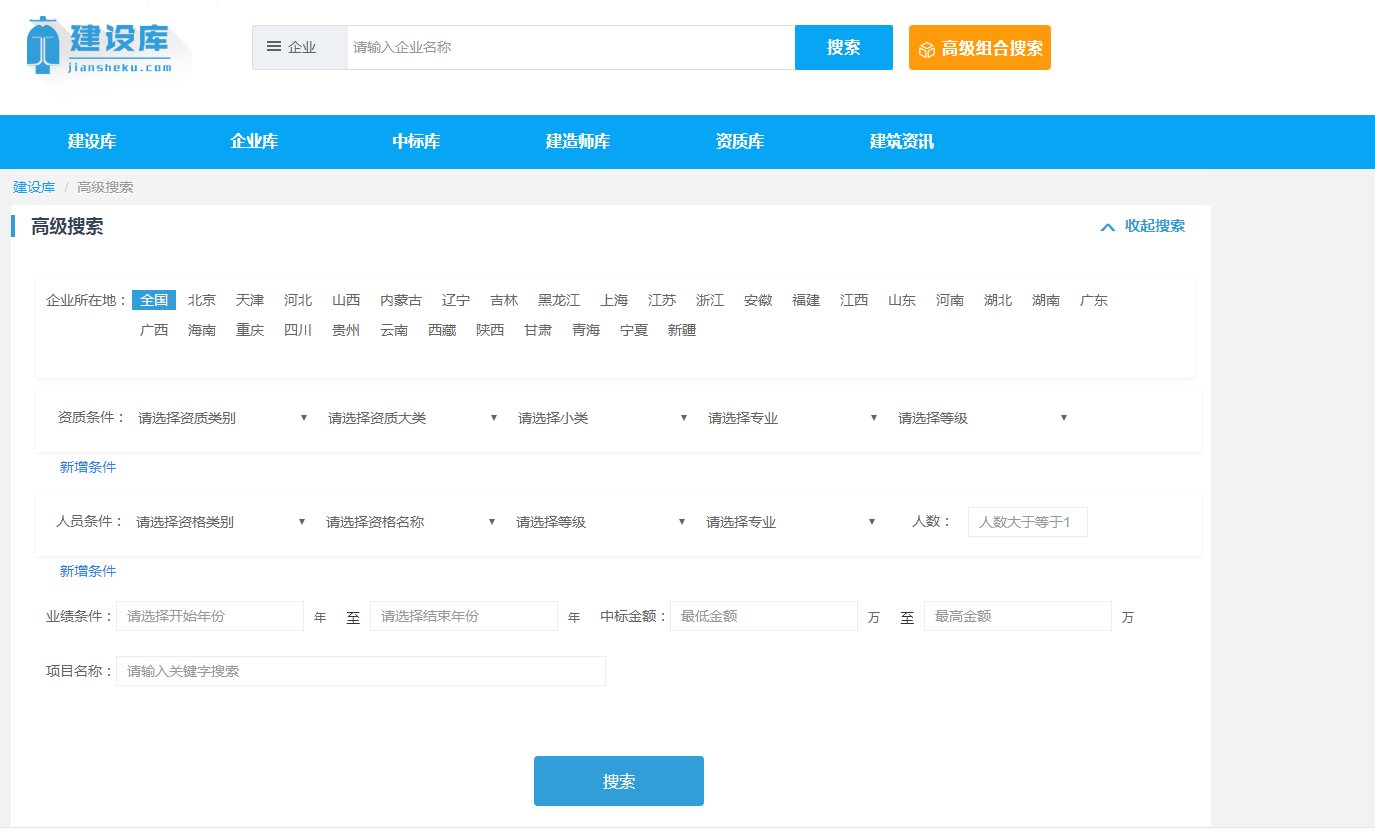Open 高级组合搜索

point(980,48)
